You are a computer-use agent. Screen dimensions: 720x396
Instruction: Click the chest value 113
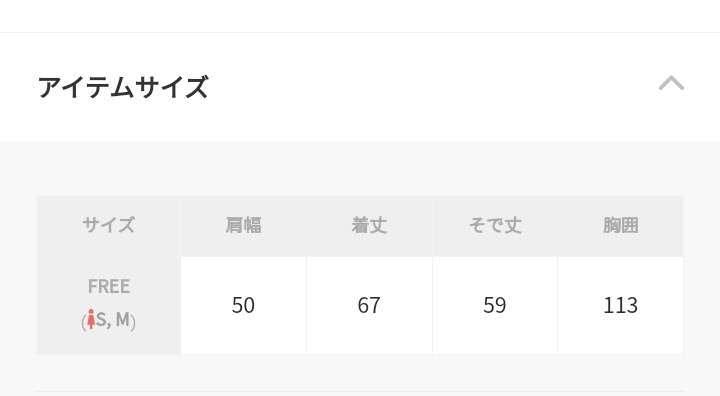pyautogui.click(x=620, y=305)
